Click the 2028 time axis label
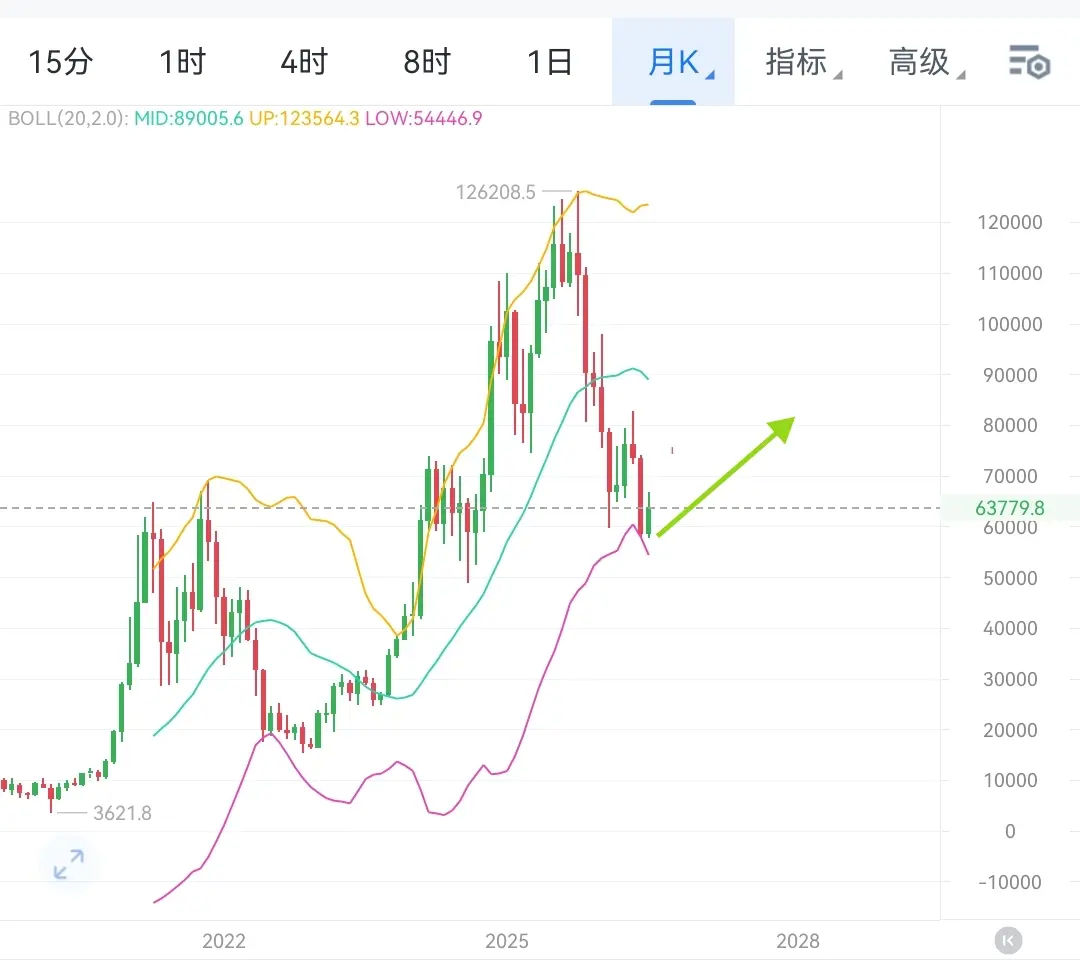Viewport: 1080px width, 969px height. (x=798, y=941)
